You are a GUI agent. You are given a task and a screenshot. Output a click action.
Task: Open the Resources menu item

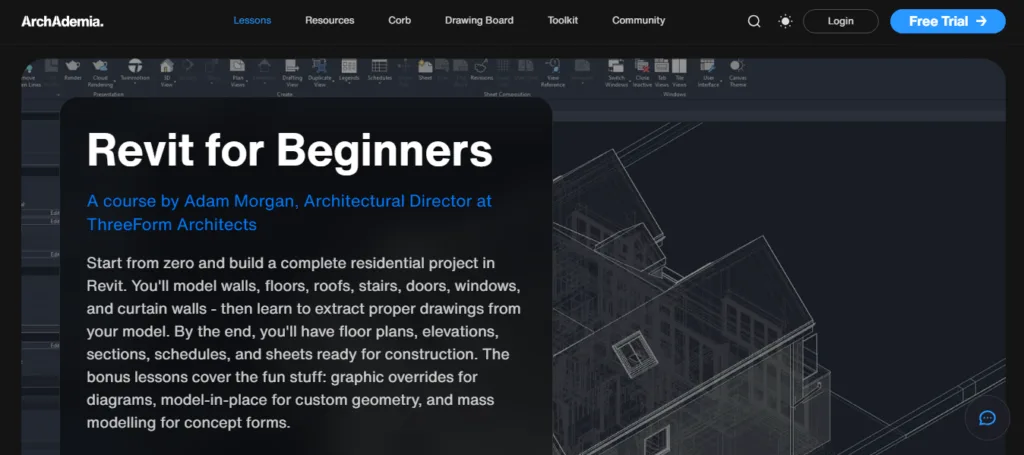(x=330, y=20)
